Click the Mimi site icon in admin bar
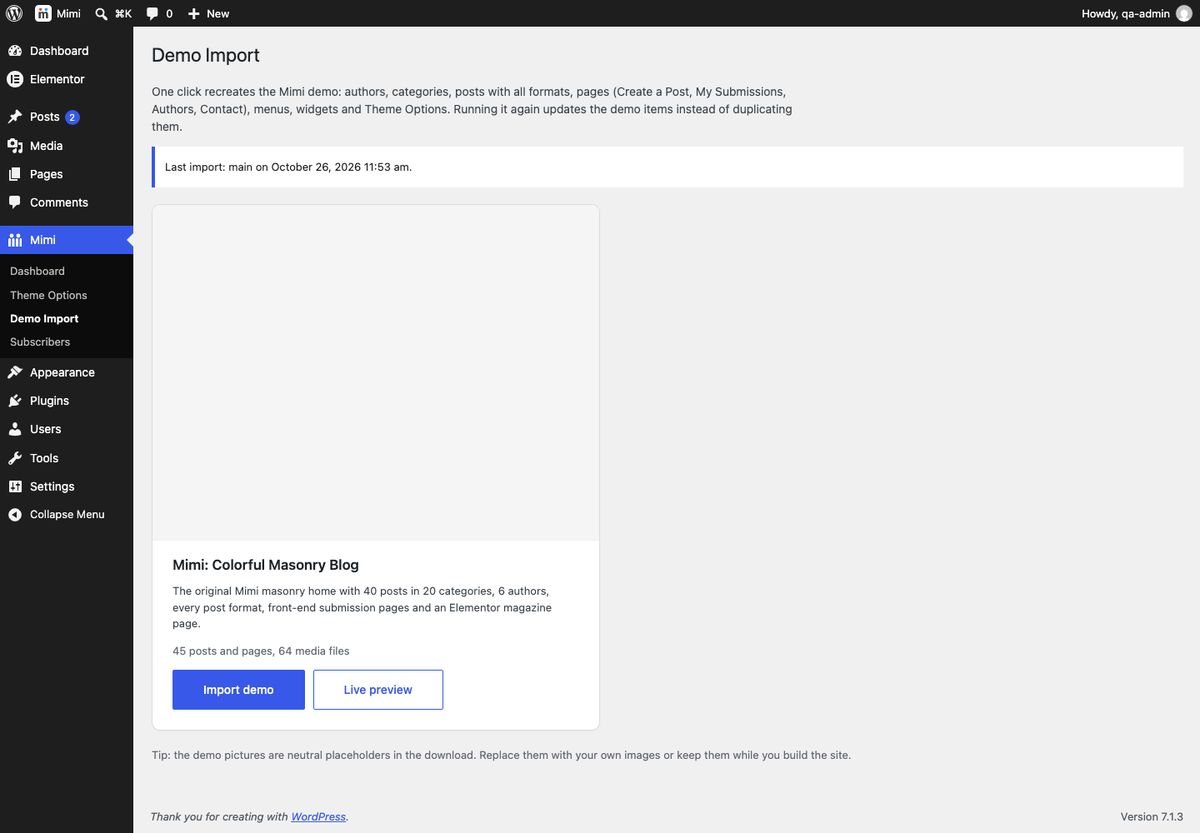1200x833 pixels. [44, 13]
